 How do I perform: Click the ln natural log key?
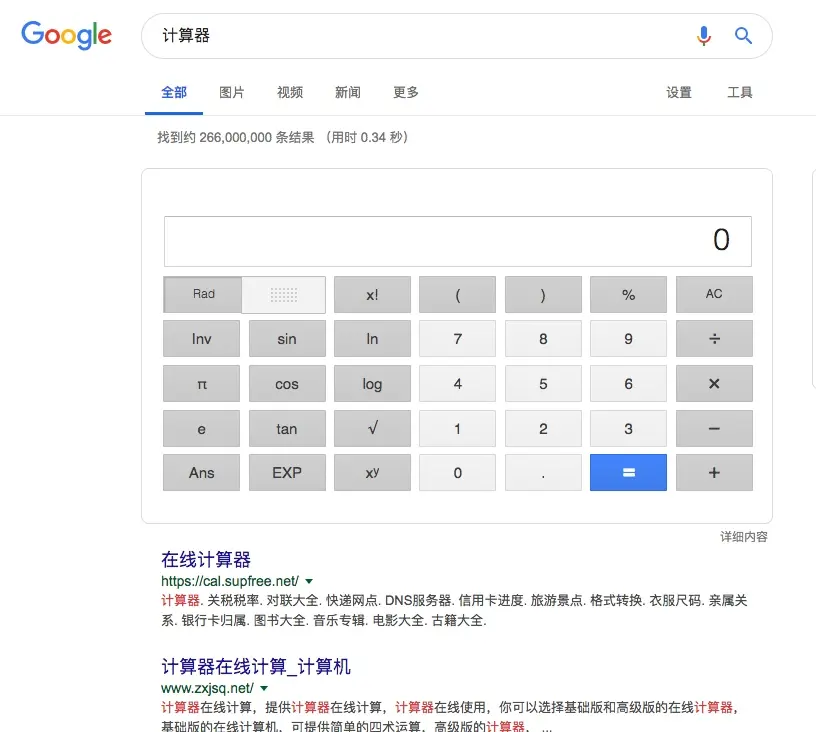pyautogui.click(x=372, y=339)
